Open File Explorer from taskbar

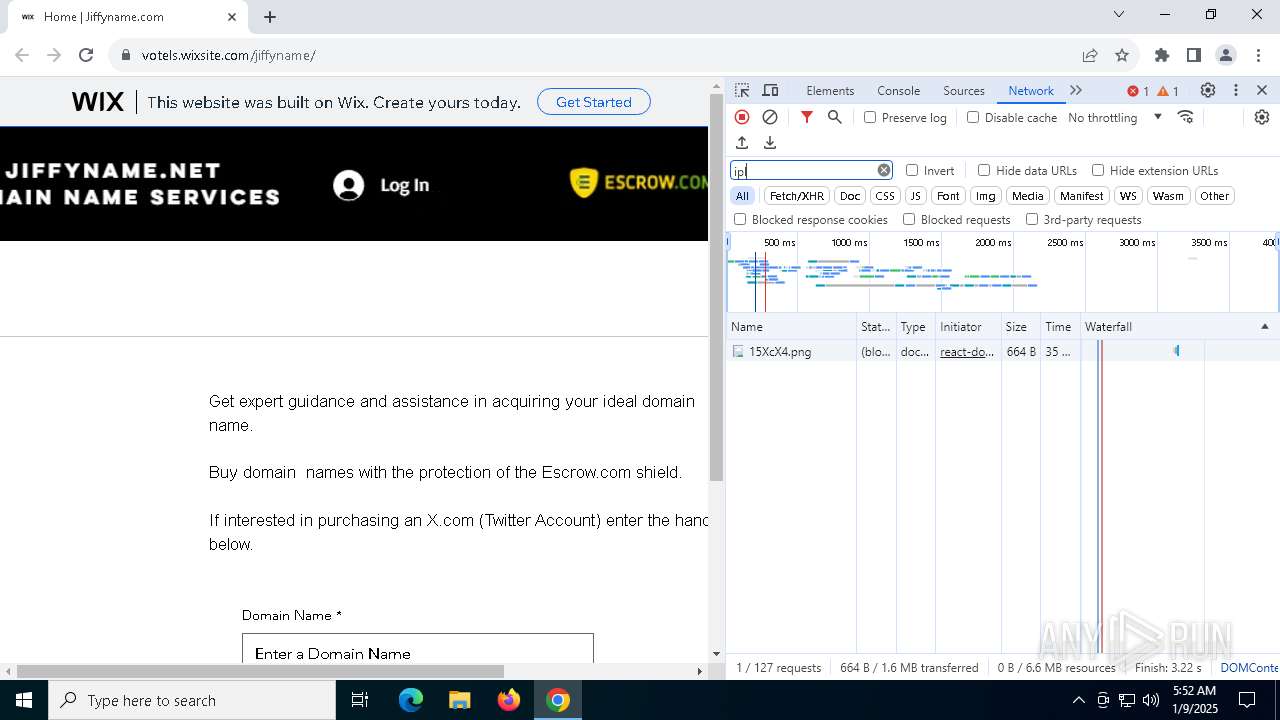[460, 700]
